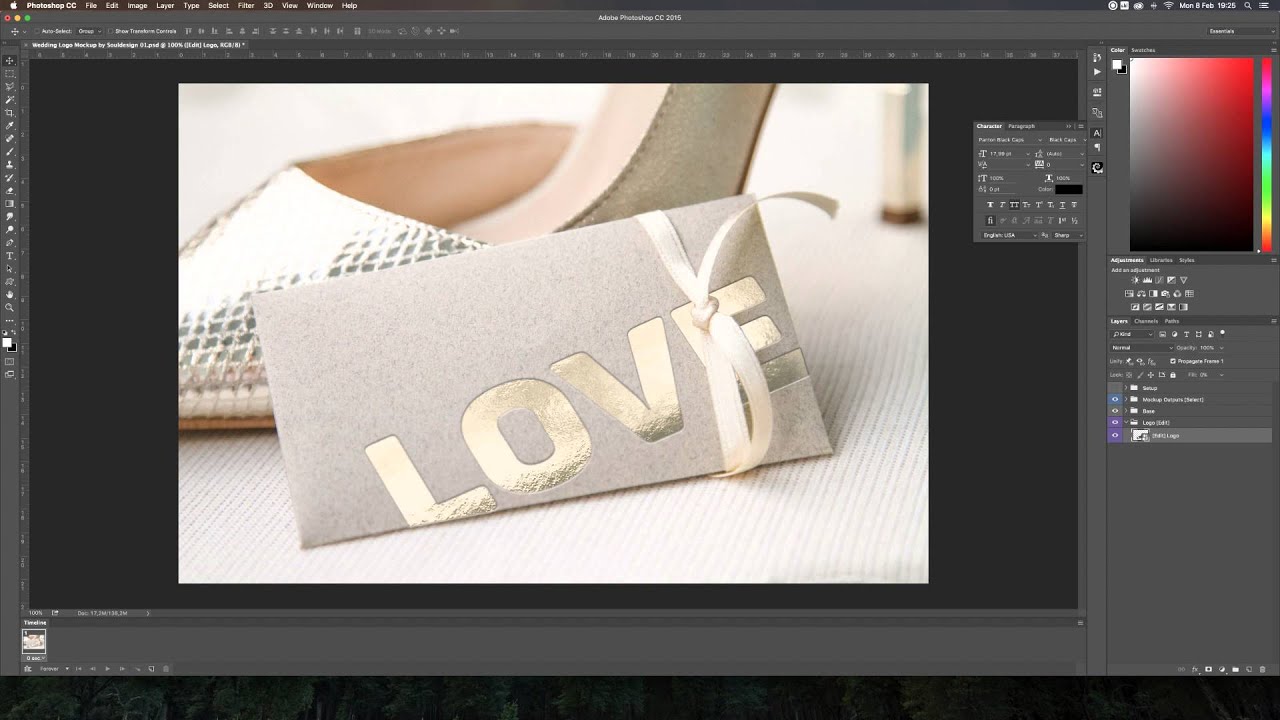Viewport: 1280px width, 720px height.
Task: Select the Lasso tool
Action: [x=9, y=86]
